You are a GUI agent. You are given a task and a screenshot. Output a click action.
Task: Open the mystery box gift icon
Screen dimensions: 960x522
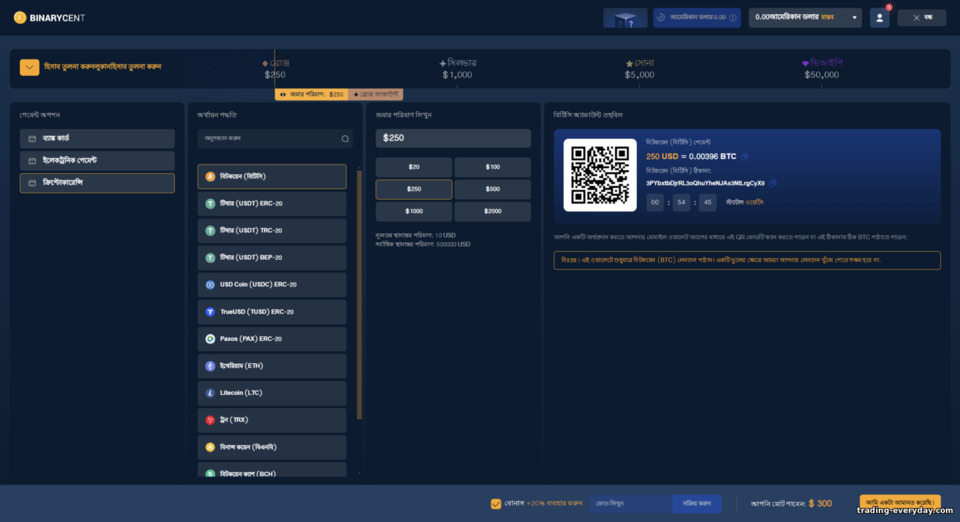(x=625, y=18)
